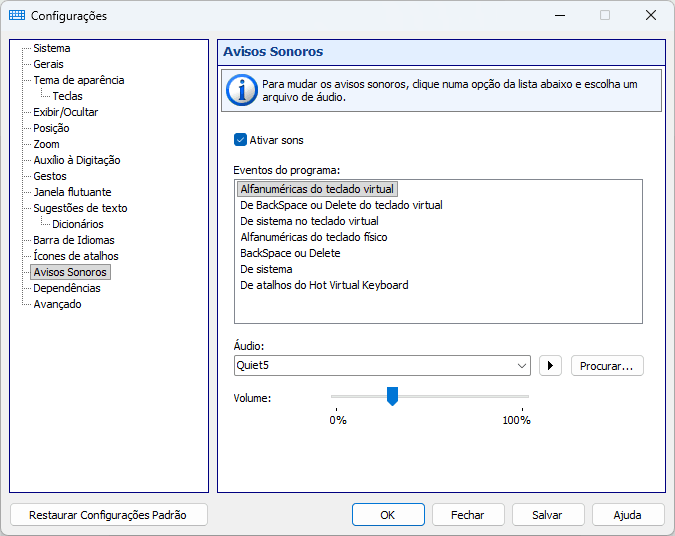
Task: Select the Teclas sub-item
Action: (67, 96)
